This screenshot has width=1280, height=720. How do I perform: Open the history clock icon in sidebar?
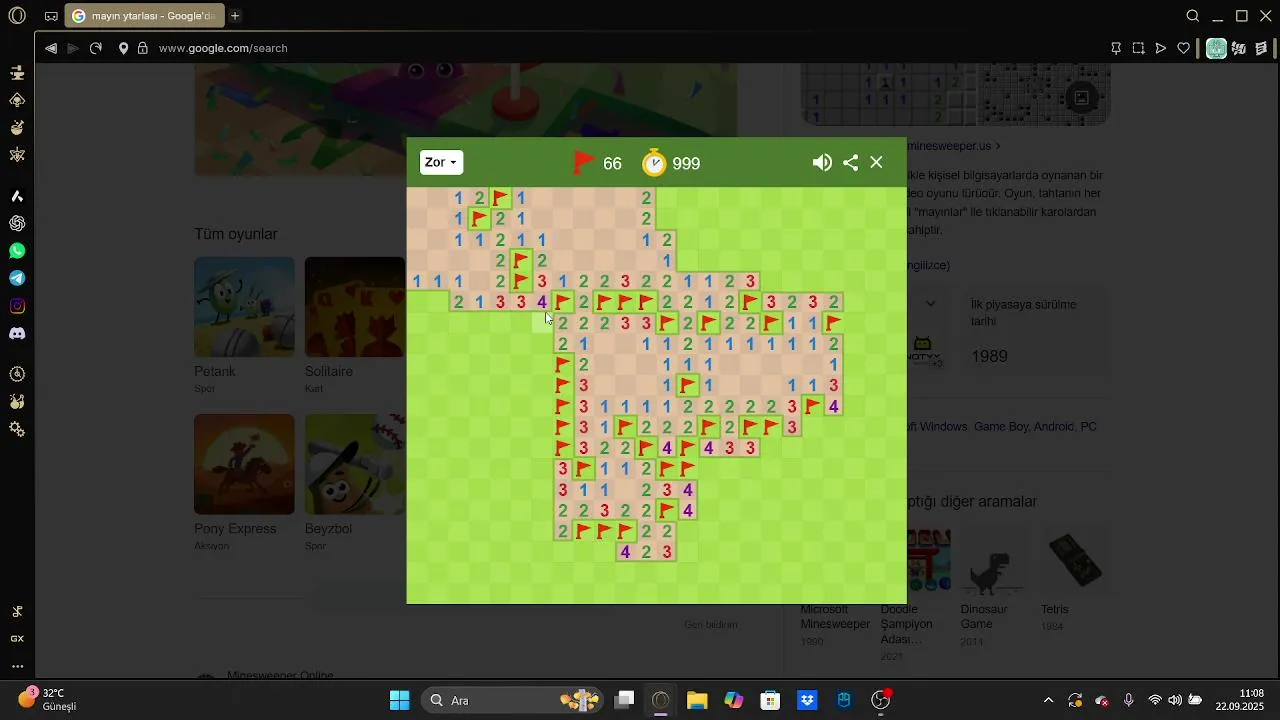[17, 374]
